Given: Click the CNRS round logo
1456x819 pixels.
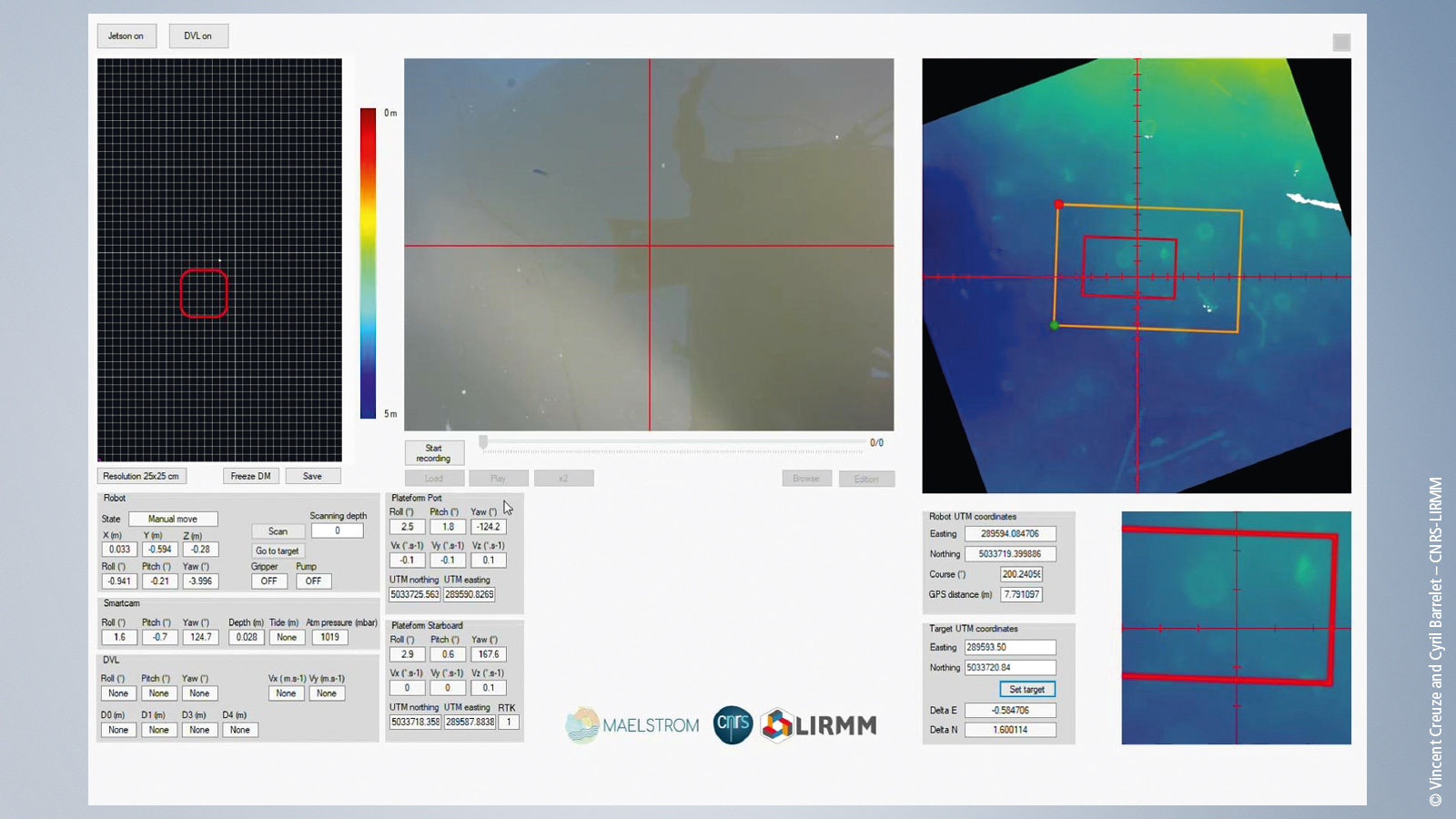Looking at the screenshot, I should coord(733,724).
